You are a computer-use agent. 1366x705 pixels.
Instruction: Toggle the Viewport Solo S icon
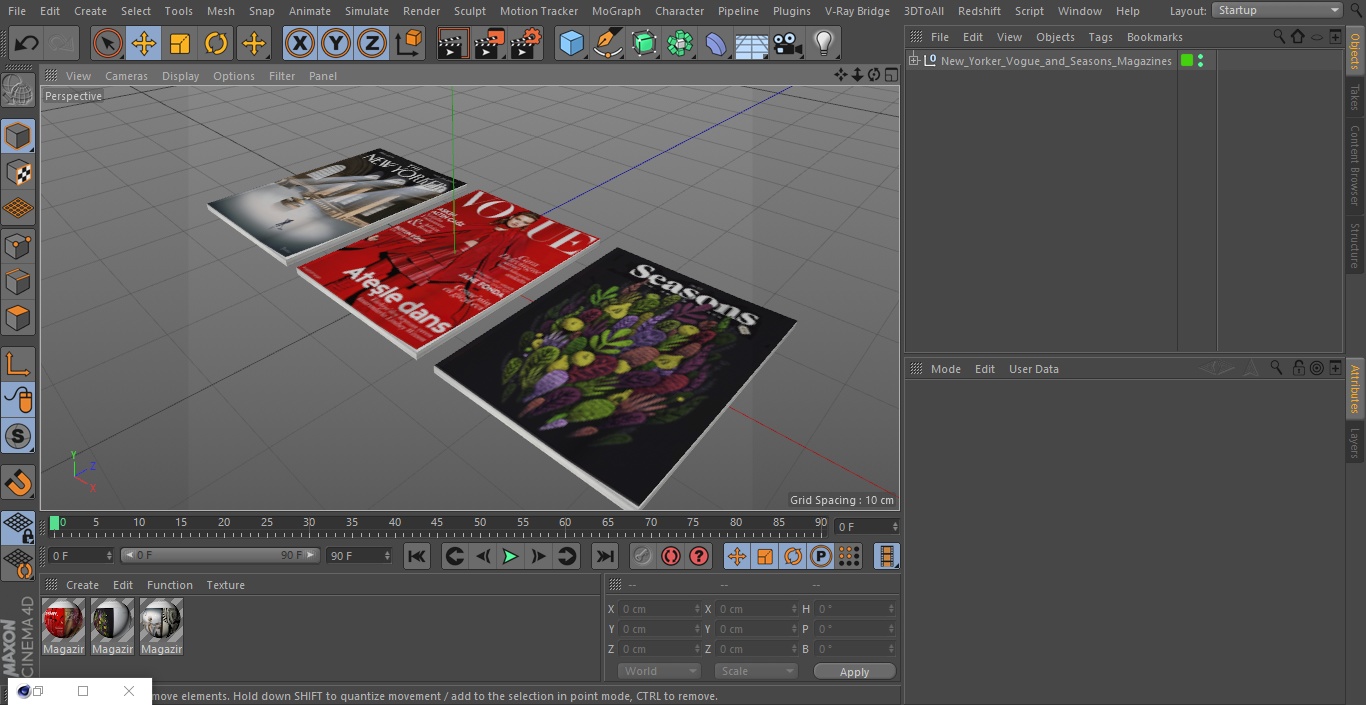(18, 436)
